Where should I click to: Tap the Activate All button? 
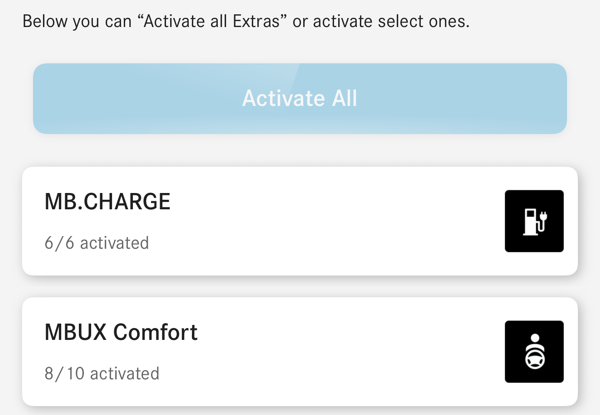299,98
